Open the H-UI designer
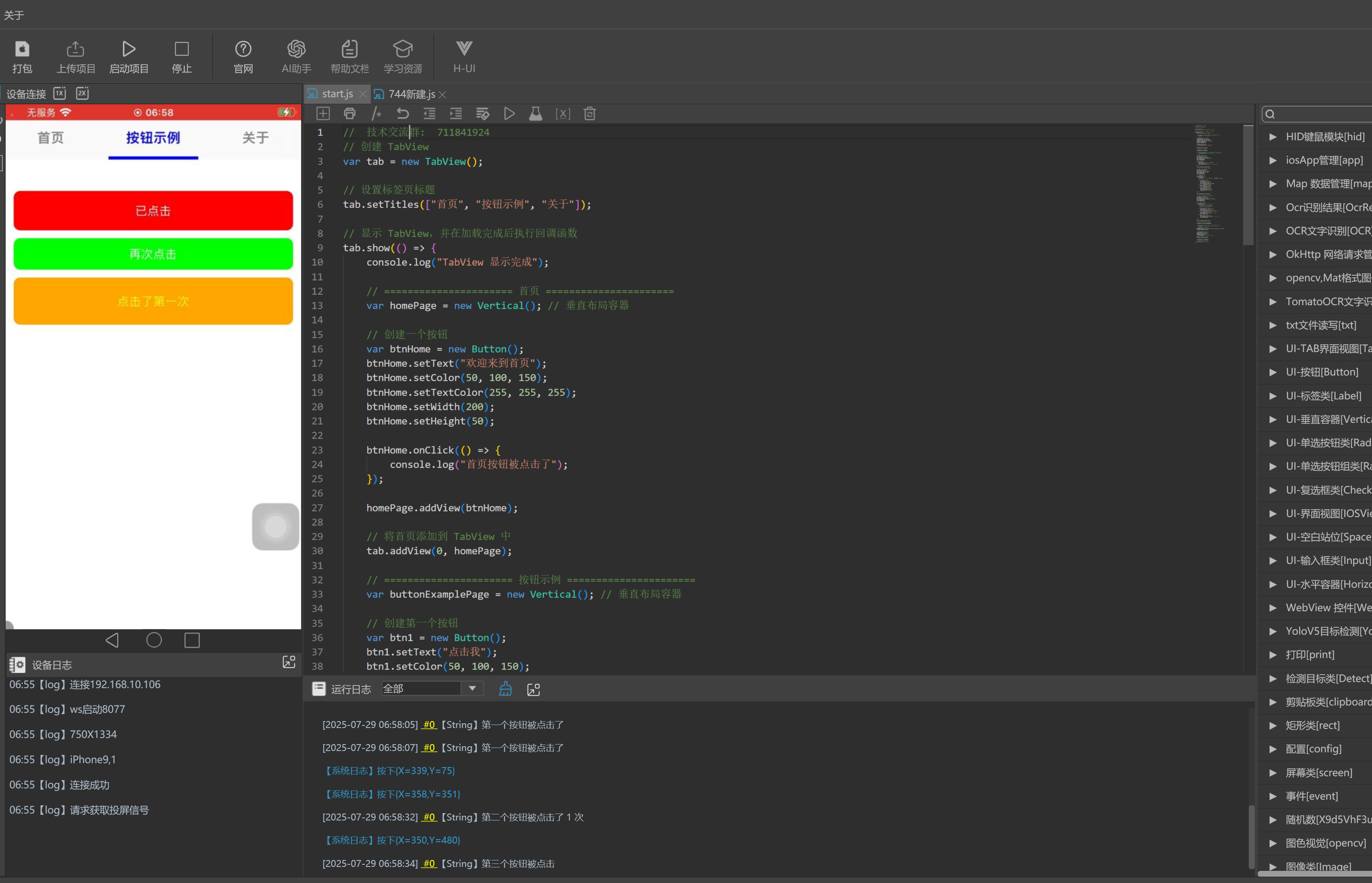The height and width of the screenshot is (883, 1372). tap(464, 57)
